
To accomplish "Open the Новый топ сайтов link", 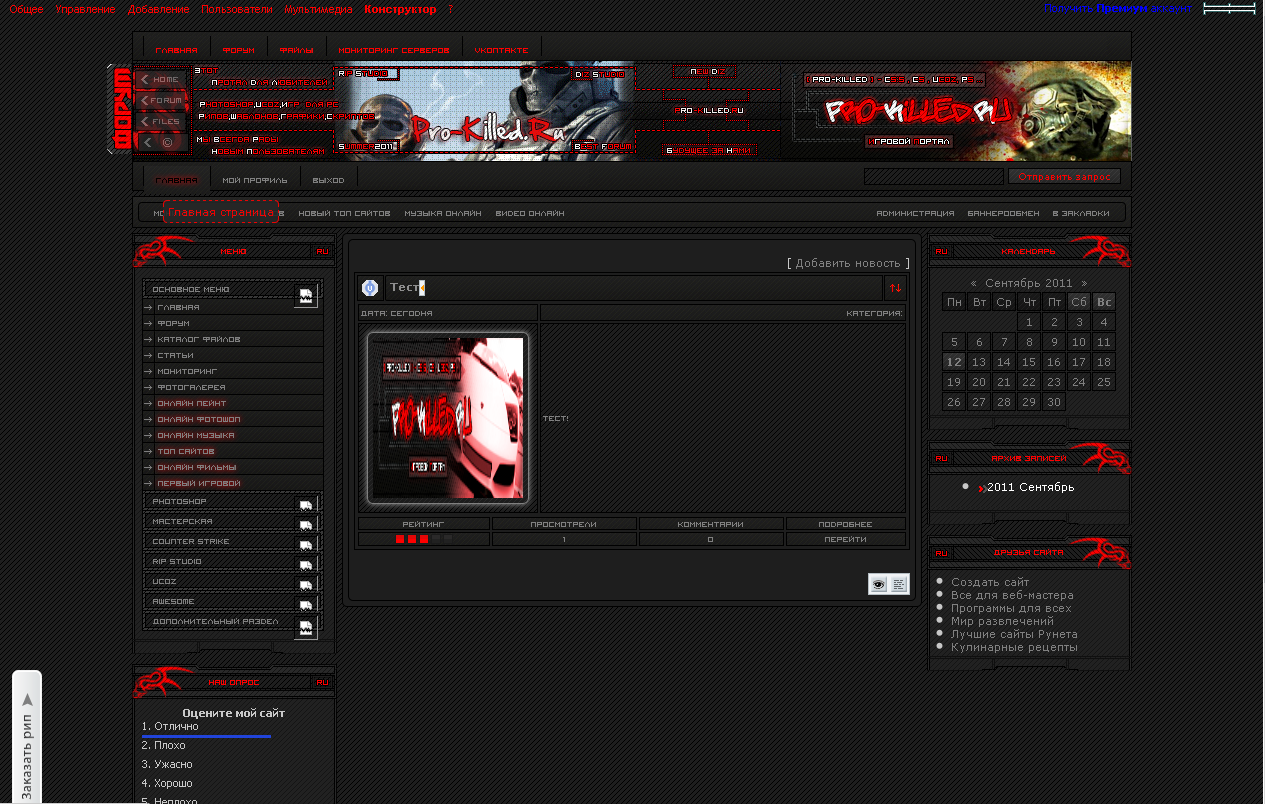I will (x=344, y=213).
